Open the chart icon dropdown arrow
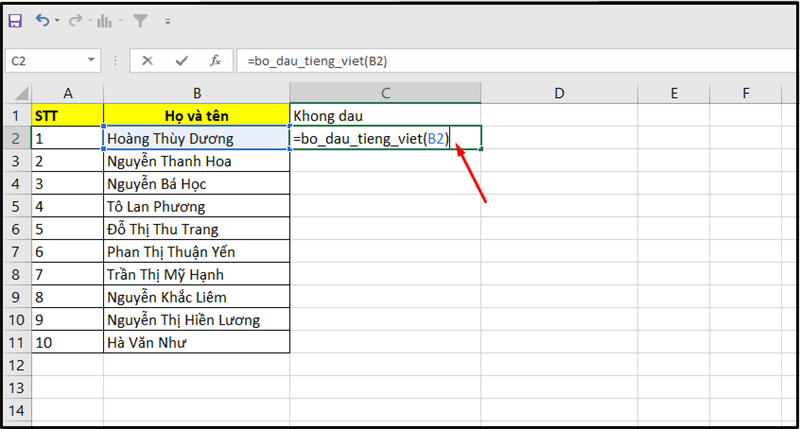800x429 pixels. (x=120, y=21)
